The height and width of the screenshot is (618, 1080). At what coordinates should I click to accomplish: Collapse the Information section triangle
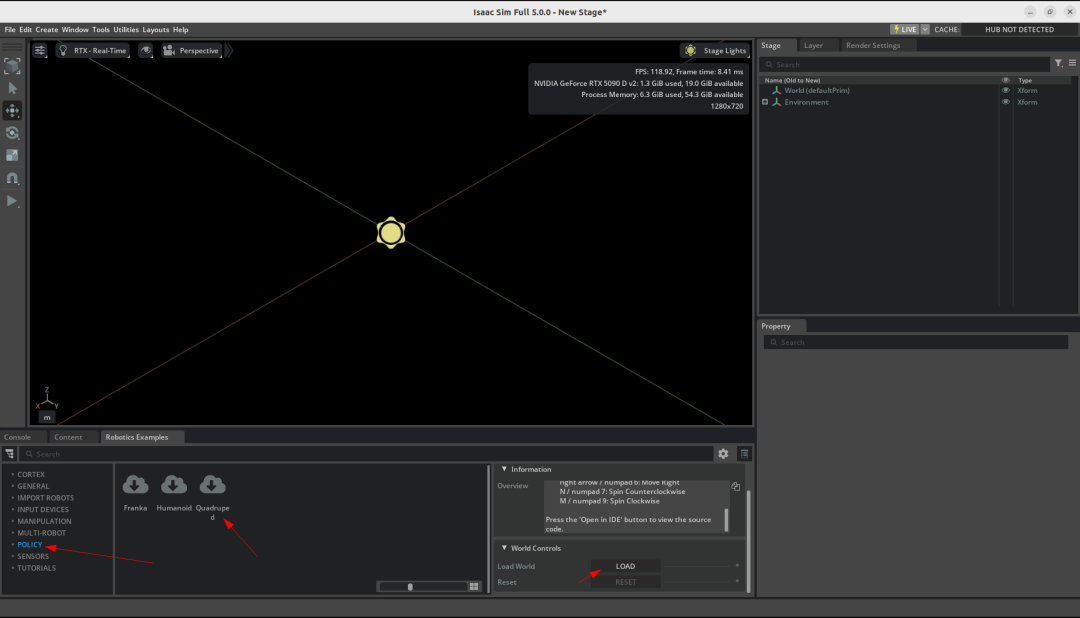pos(504,469)
